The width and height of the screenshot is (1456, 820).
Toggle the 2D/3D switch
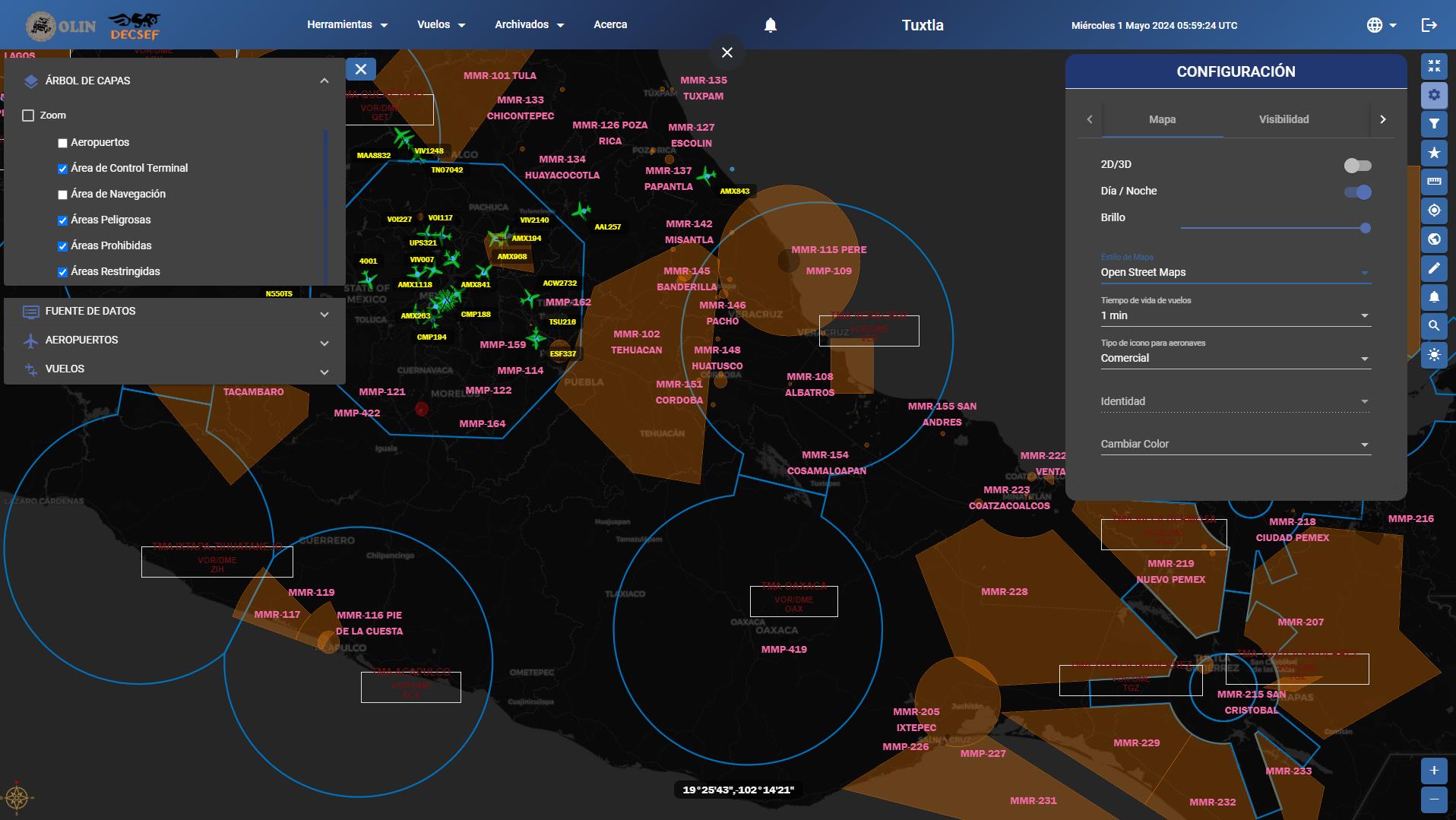coord(1357,166)
